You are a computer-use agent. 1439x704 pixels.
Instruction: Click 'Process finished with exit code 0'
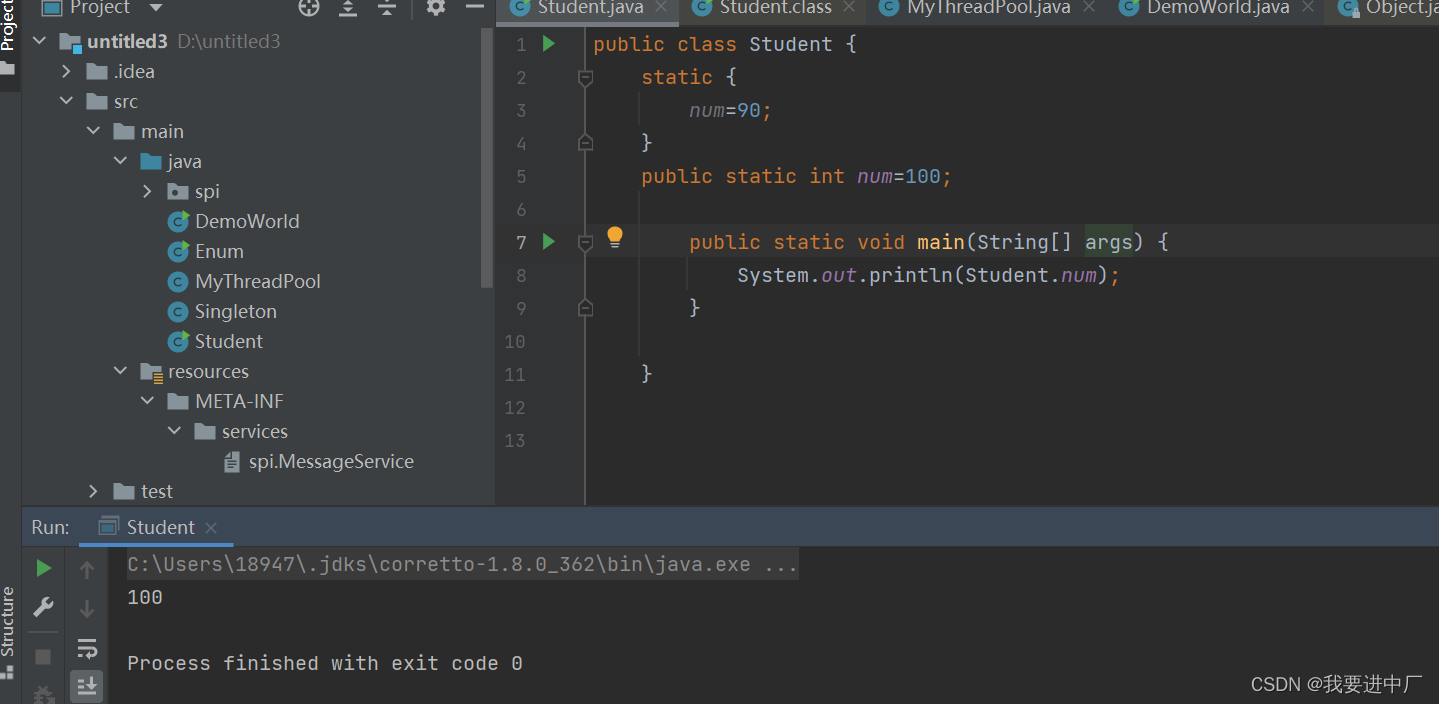coord(325,664)
